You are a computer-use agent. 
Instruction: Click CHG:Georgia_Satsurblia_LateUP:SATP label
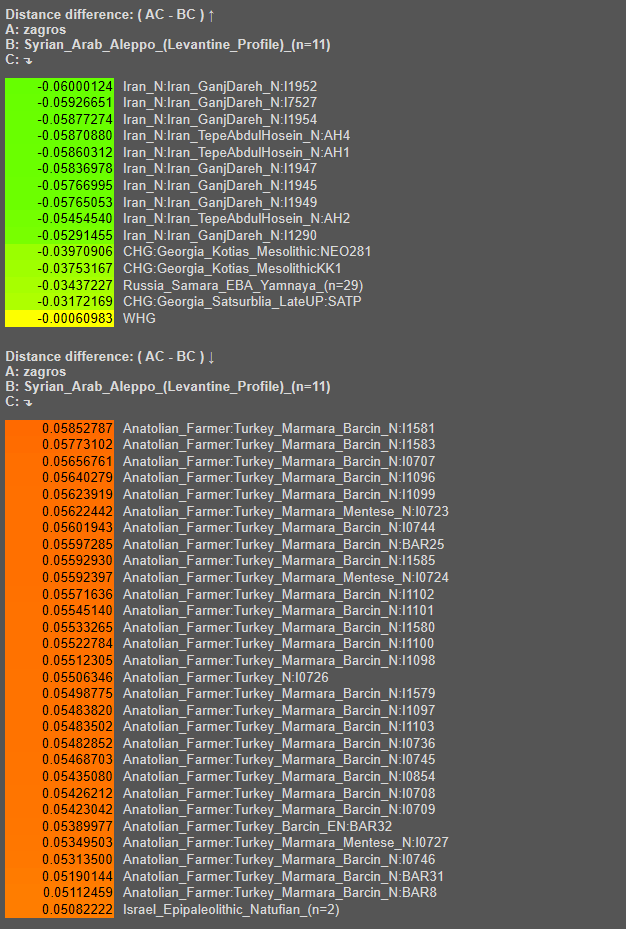click(x=242, y=302)
